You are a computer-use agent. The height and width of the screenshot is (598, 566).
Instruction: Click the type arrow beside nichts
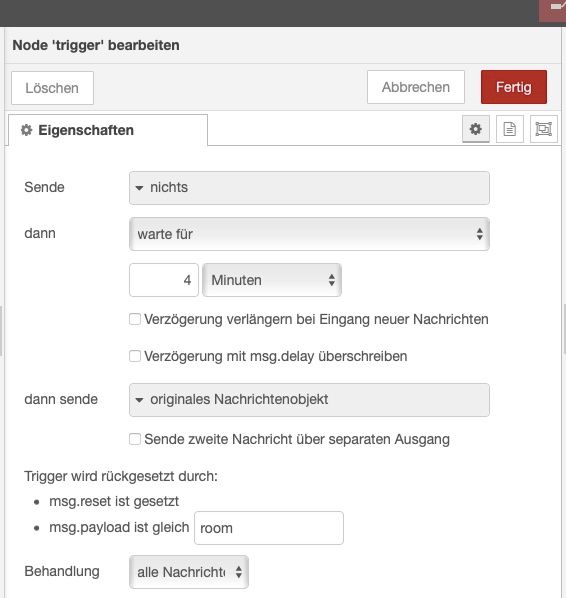[x=139, y=188]
